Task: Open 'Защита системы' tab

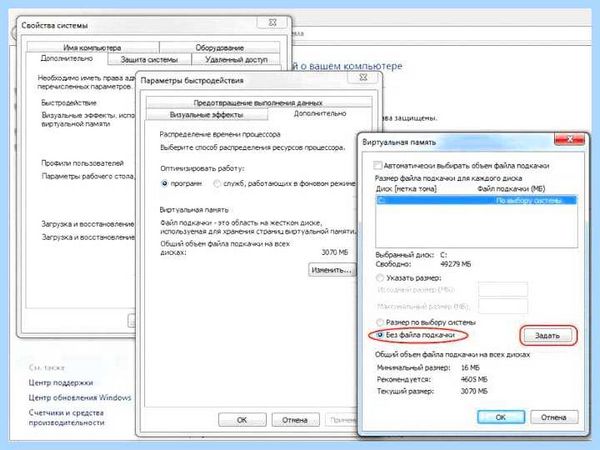Action: (149, 59)
